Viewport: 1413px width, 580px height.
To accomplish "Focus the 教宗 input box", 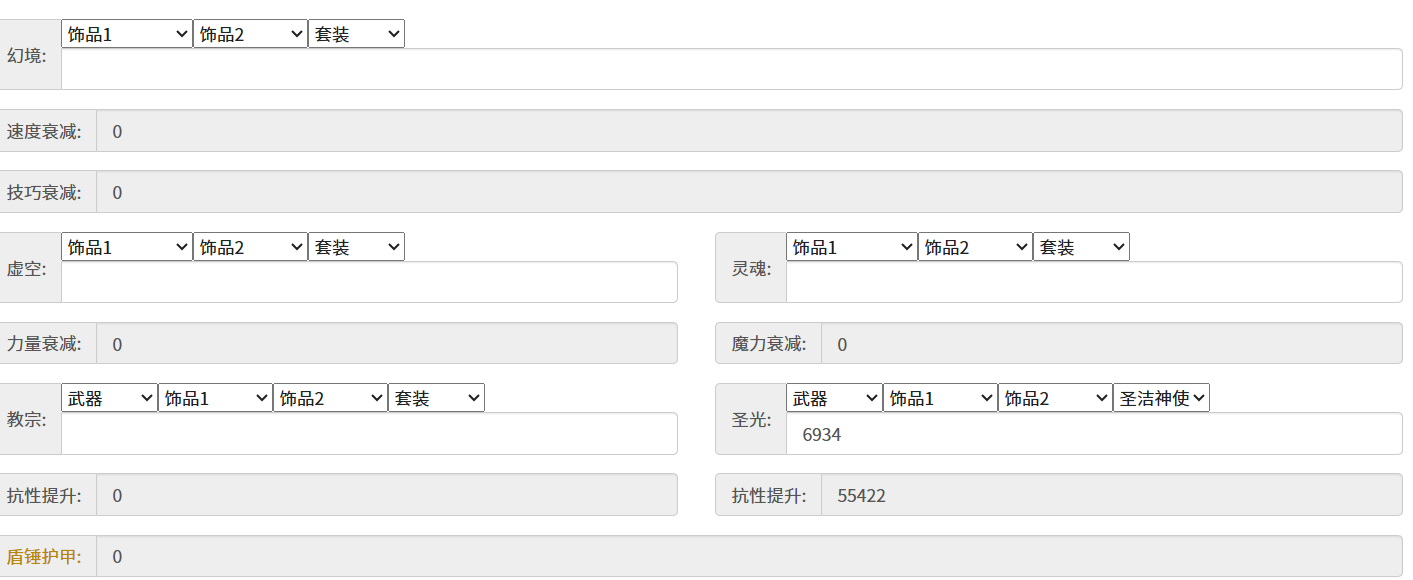I will [x=369, y=434].
